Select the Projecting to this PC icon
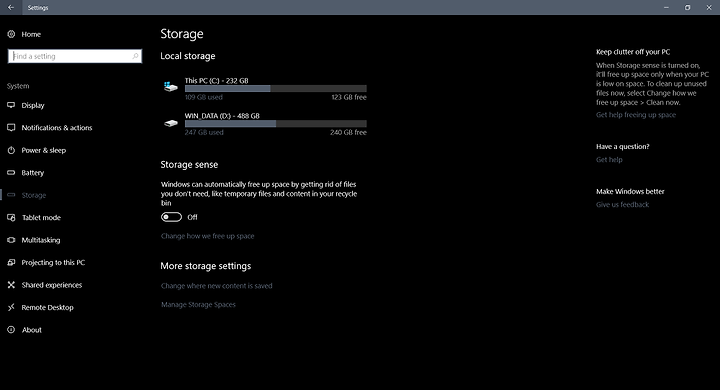The image size is (720, 390). 11,262
